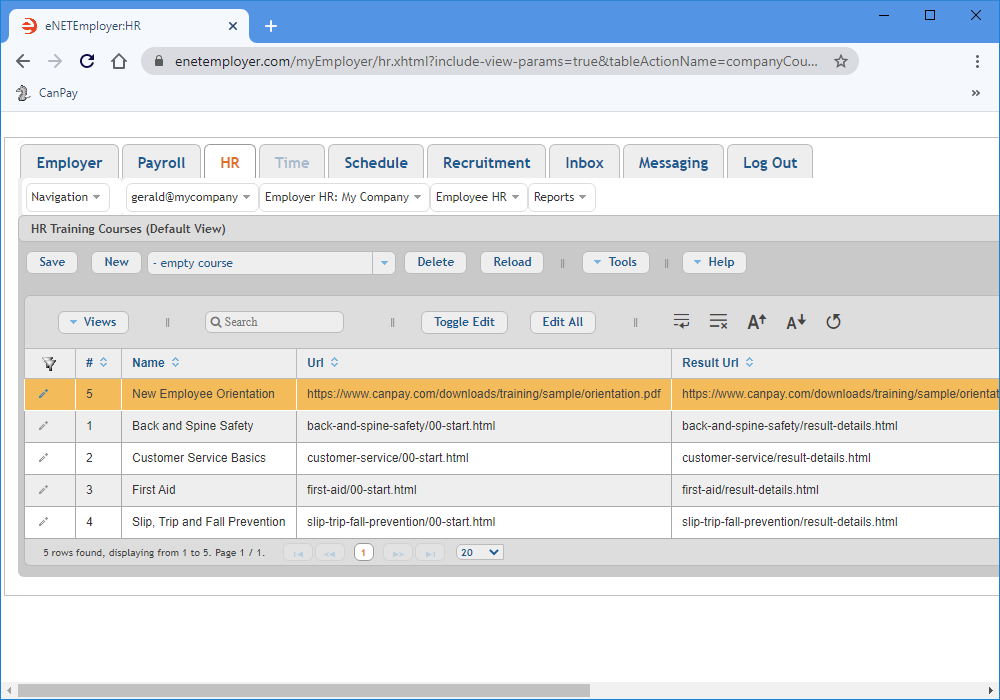The width and height of the screenshot is (1000, 700).
Task: Click the Save button
Action: pos(52,262)
